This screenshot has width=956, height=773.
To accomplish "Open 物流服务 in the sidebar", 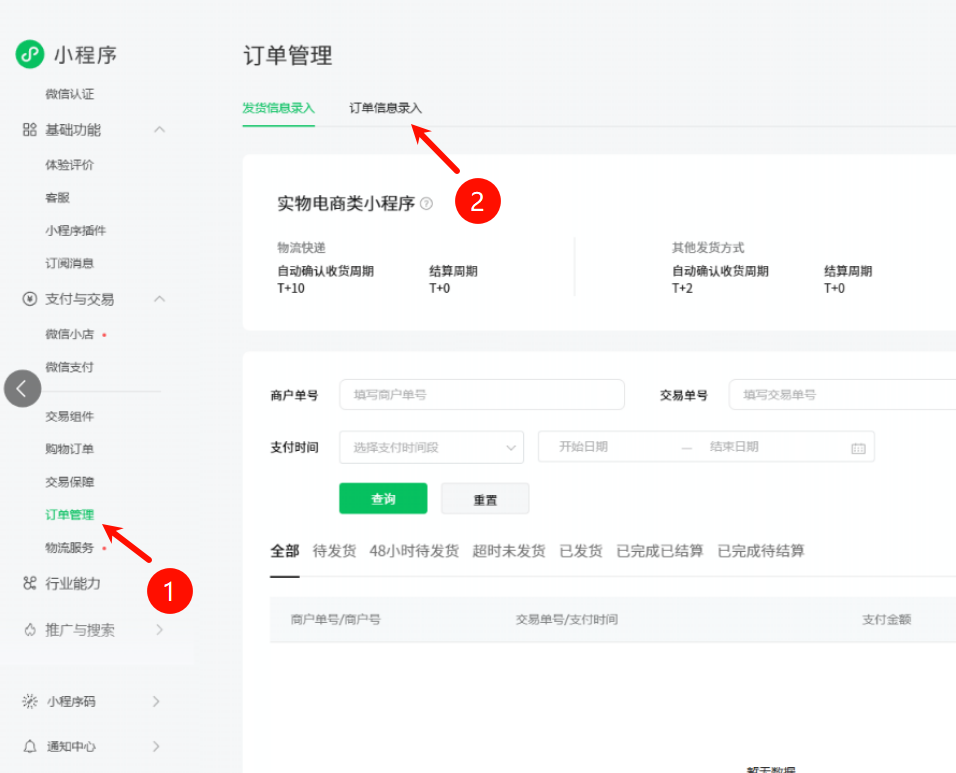I will click(x=69, y=548).
